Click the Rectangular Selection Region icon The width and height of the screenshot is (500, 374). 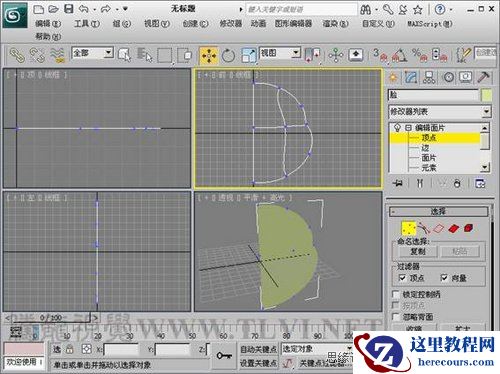pos(165,55)
